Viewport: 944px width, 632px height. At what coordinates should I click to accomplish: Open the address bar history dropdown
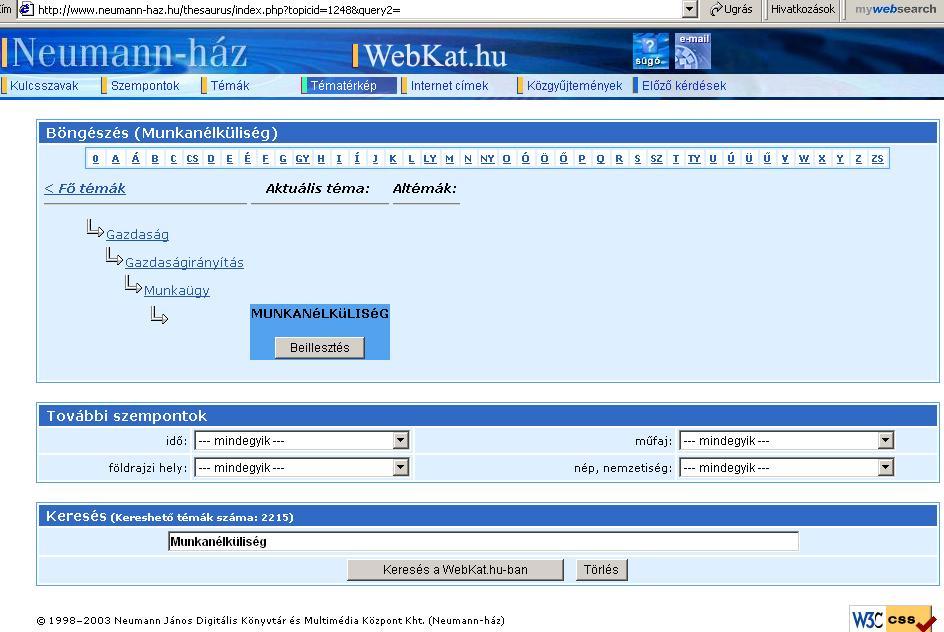pyautogui.click(x=690, y=9)
